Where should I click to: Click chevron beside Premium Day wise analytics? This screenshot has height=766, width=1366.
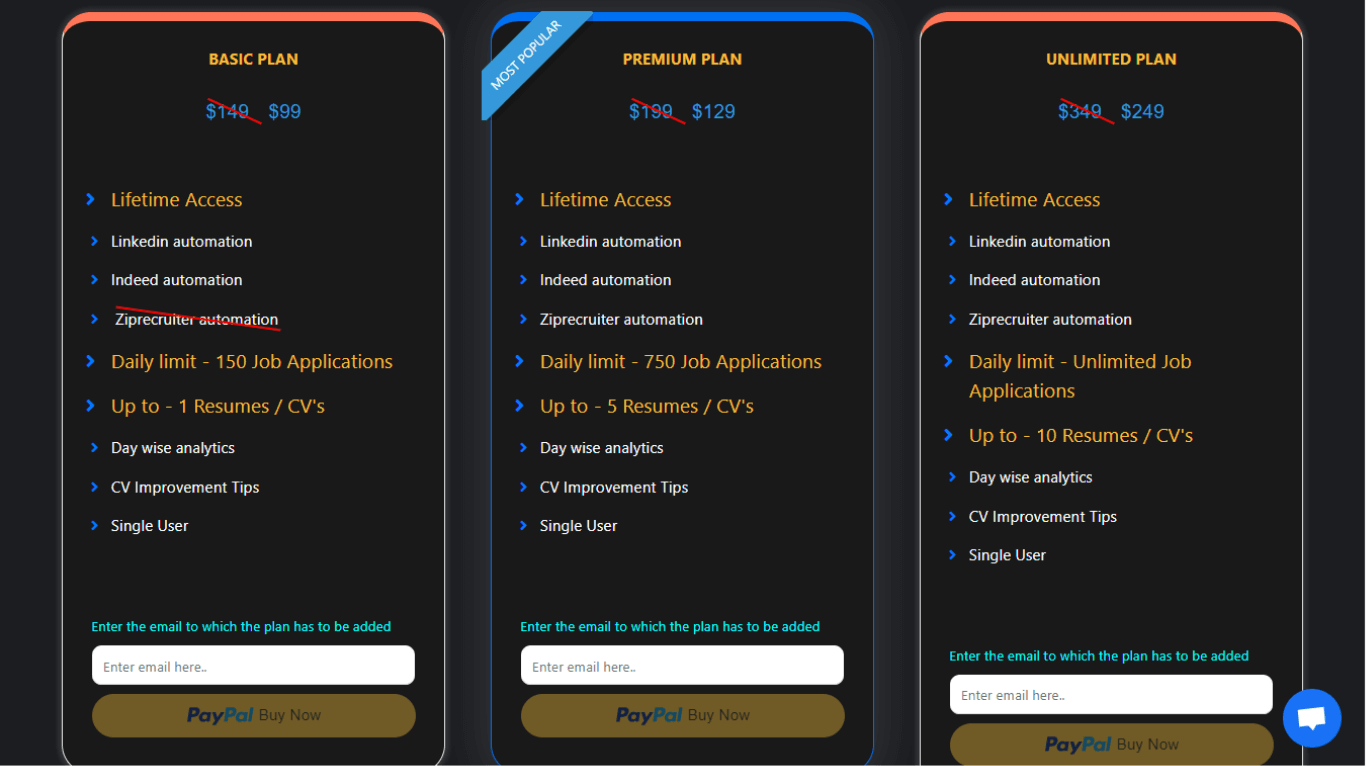coord(523,448)
